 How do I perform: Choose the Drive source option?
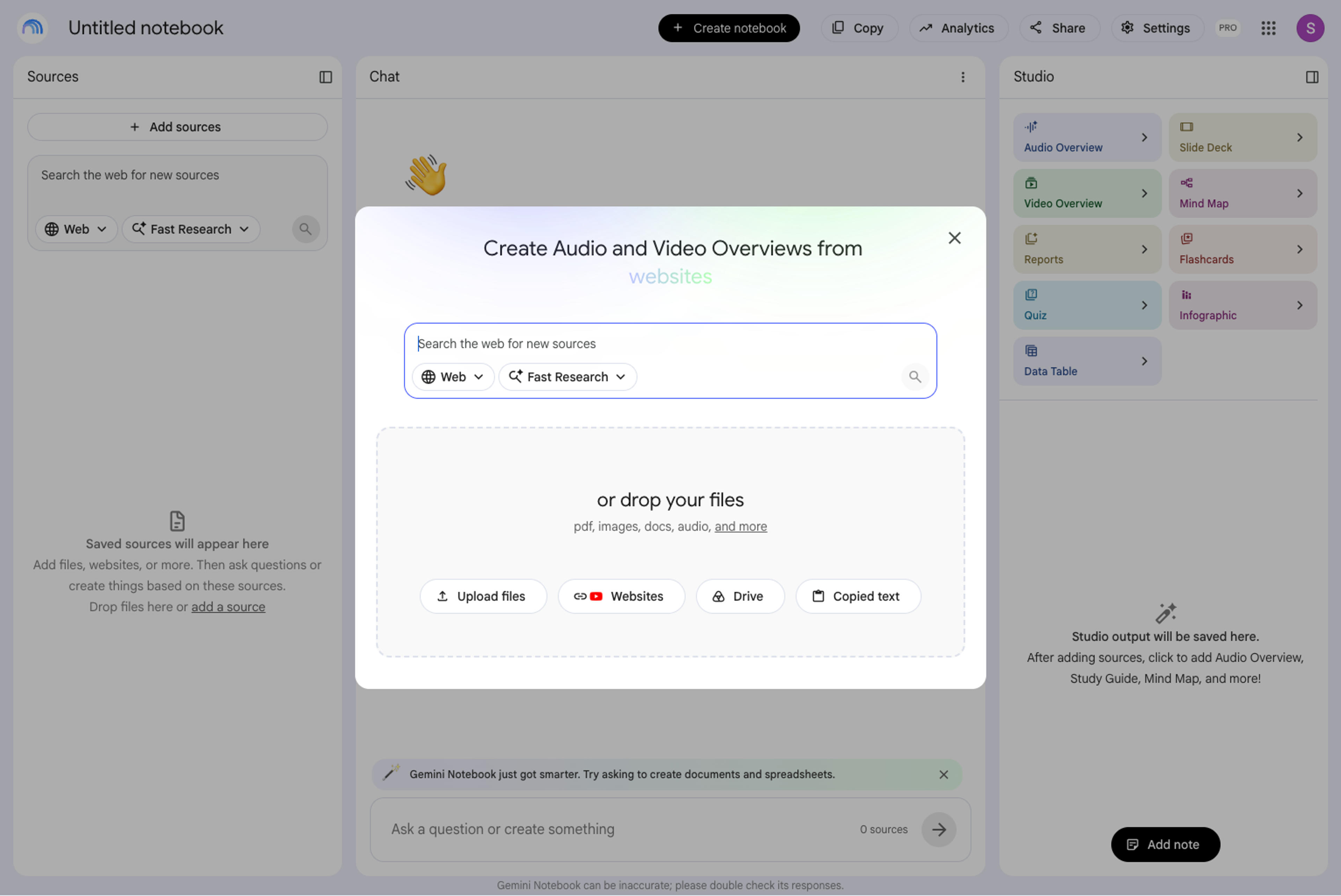pyautogui.click(x=740, y=596)
